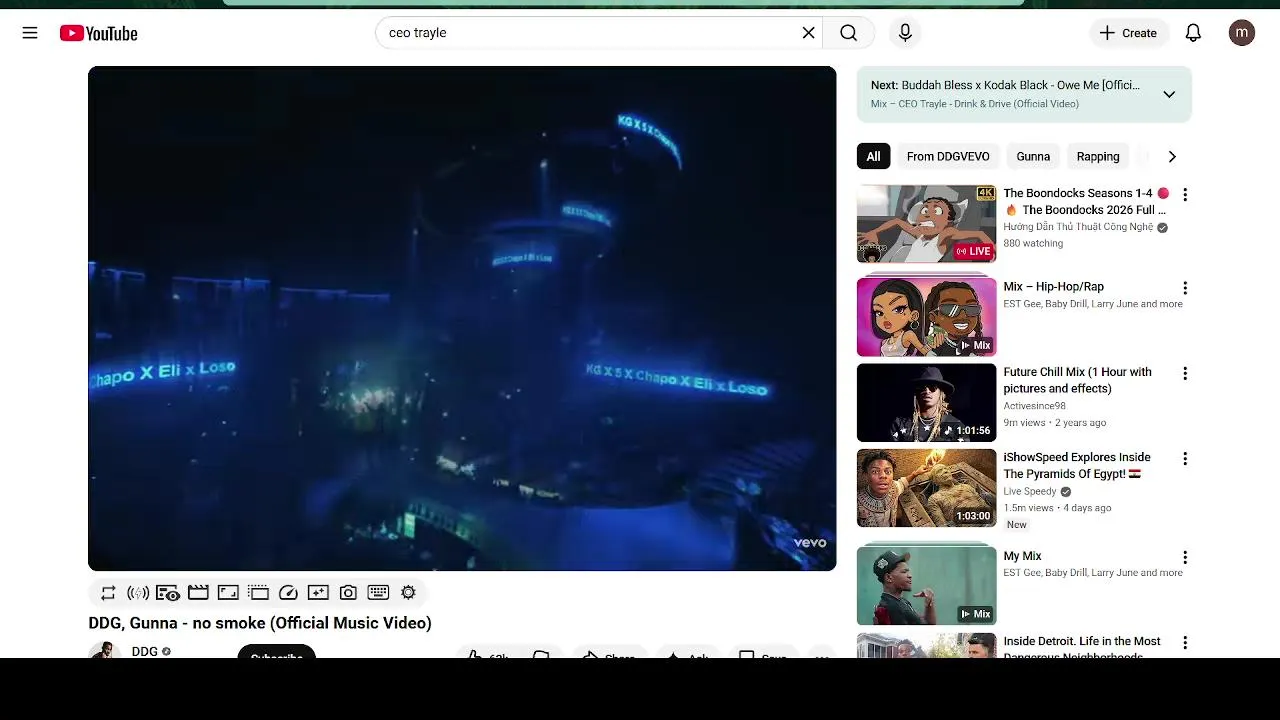
Task: Click '1.5m views · 4 days ago' text
Action: tap(1057, 508)
